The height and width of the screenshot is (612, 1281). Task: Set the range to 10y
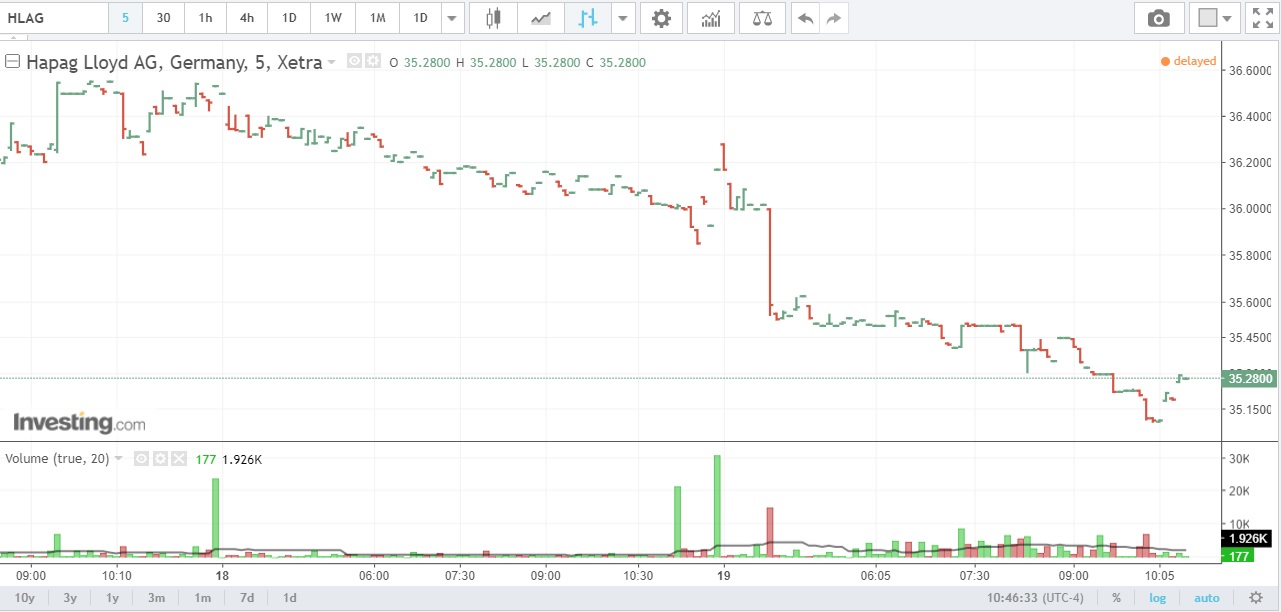point(25,598)
